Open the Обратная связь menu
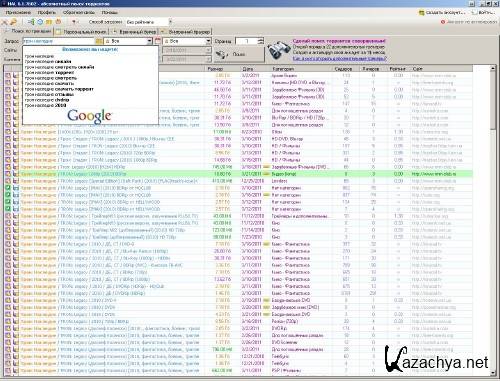Screen dimensions: 500x381 click(79, 12)
